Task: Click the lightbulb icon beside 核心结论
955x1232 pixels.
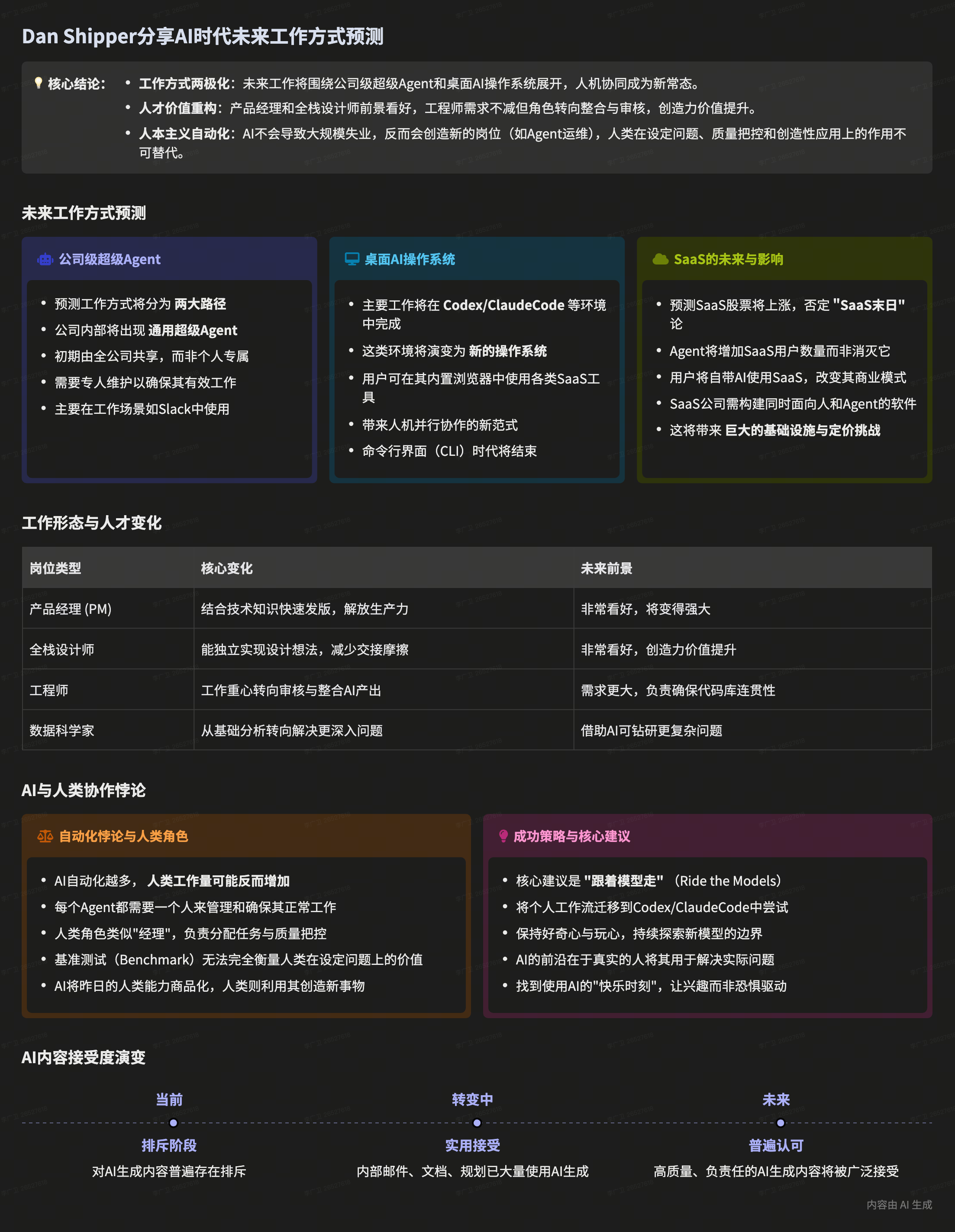Action: coord(39,84)
